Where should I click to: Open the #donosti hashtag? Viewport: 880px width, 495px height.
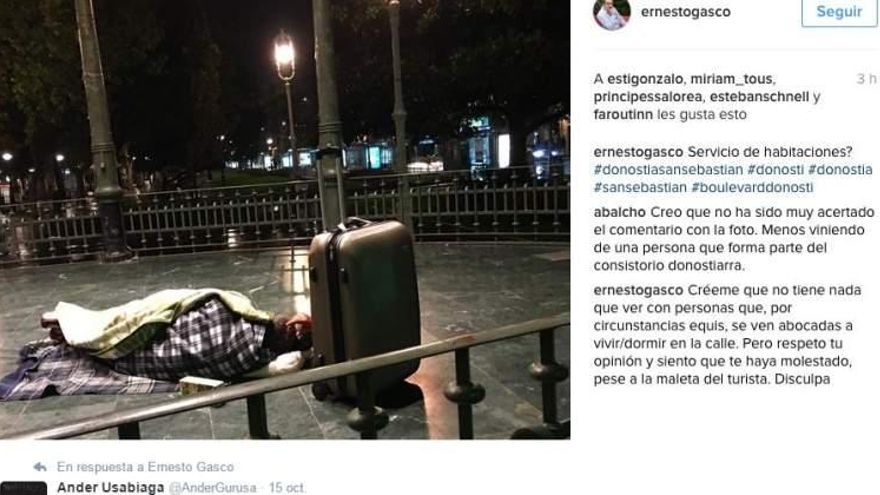(x=776, y=169)
